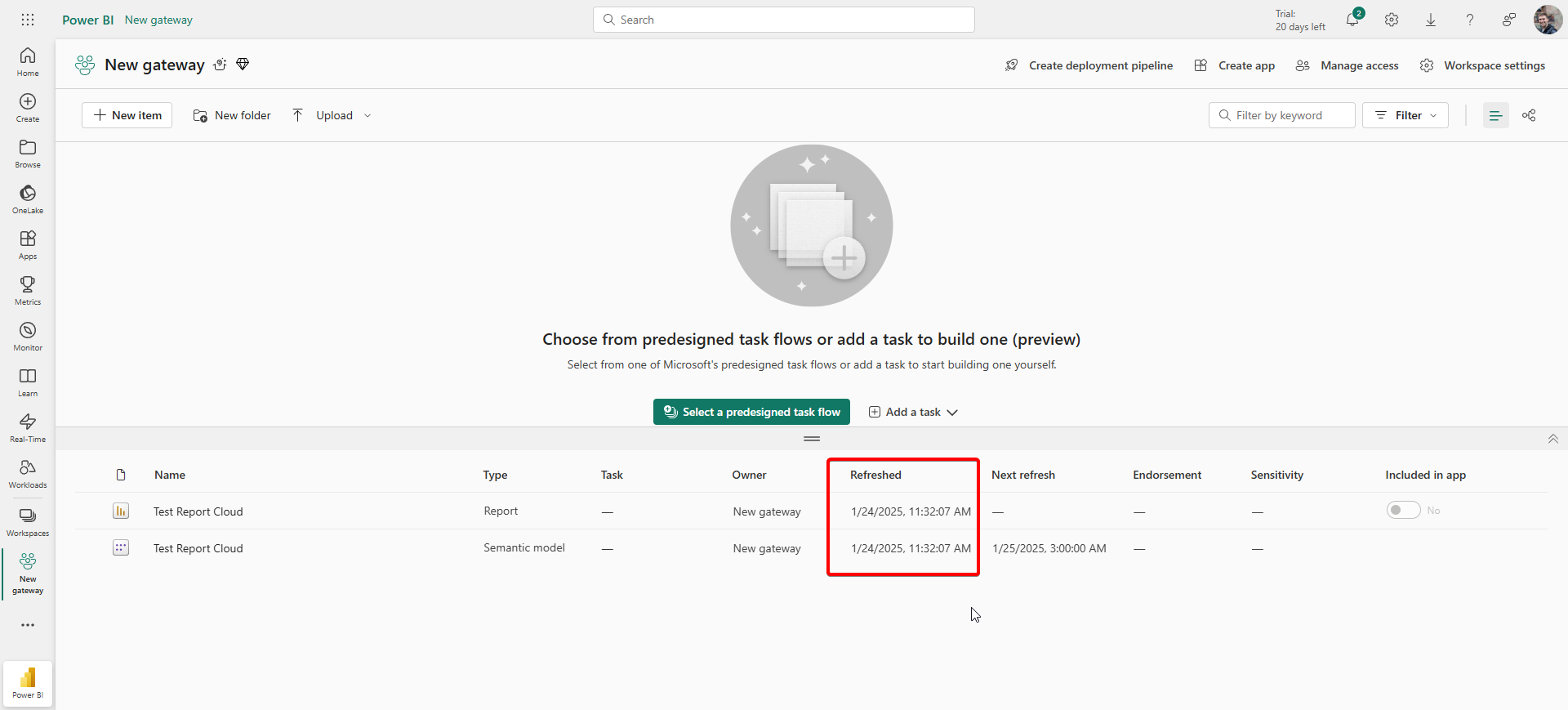Screen dimensions: 1568x710
Task: Open the Create page from sidebar
Action: tap(28, 108)
